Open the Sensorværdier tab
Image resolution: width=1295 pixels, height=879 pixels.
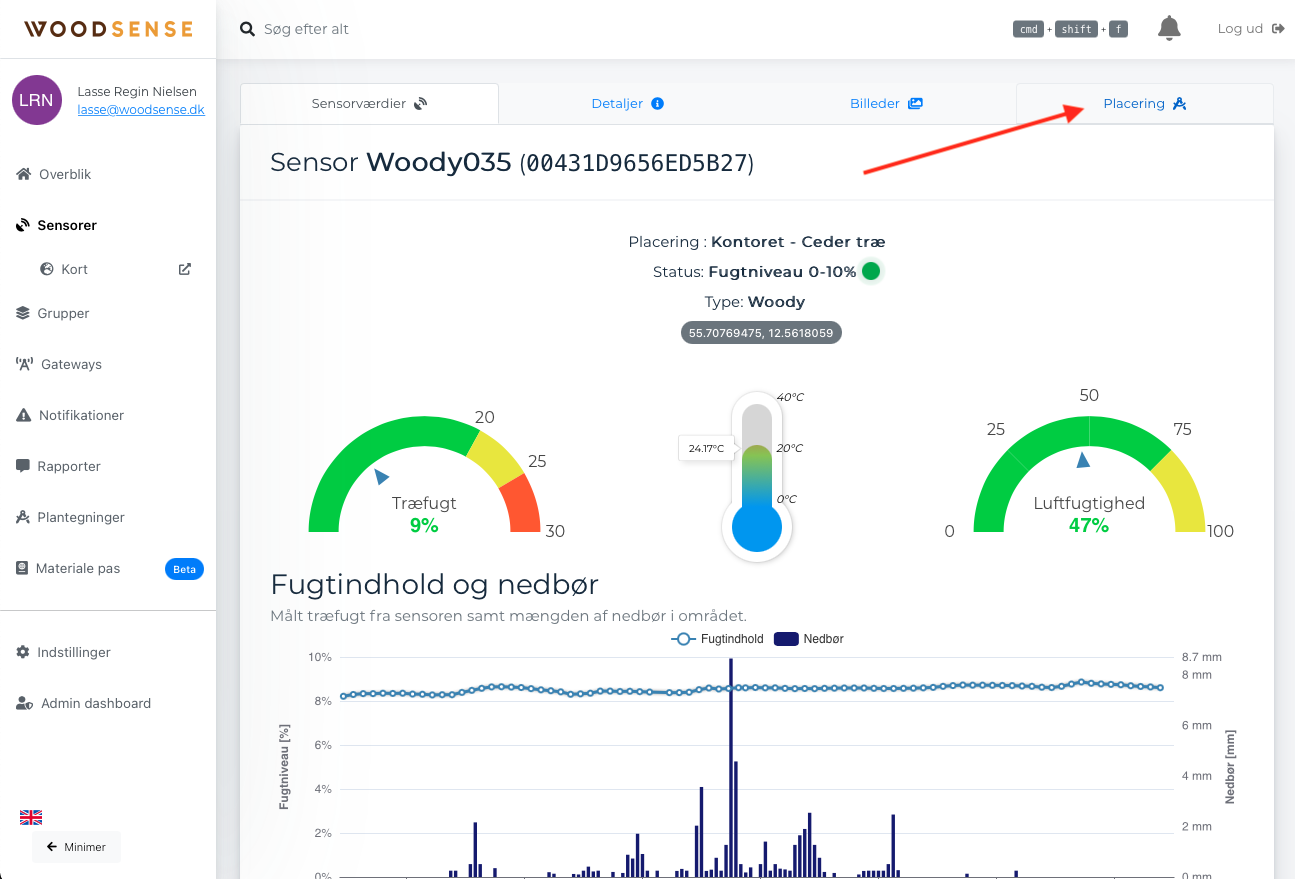pyautogui.click(x=369, y=103)
